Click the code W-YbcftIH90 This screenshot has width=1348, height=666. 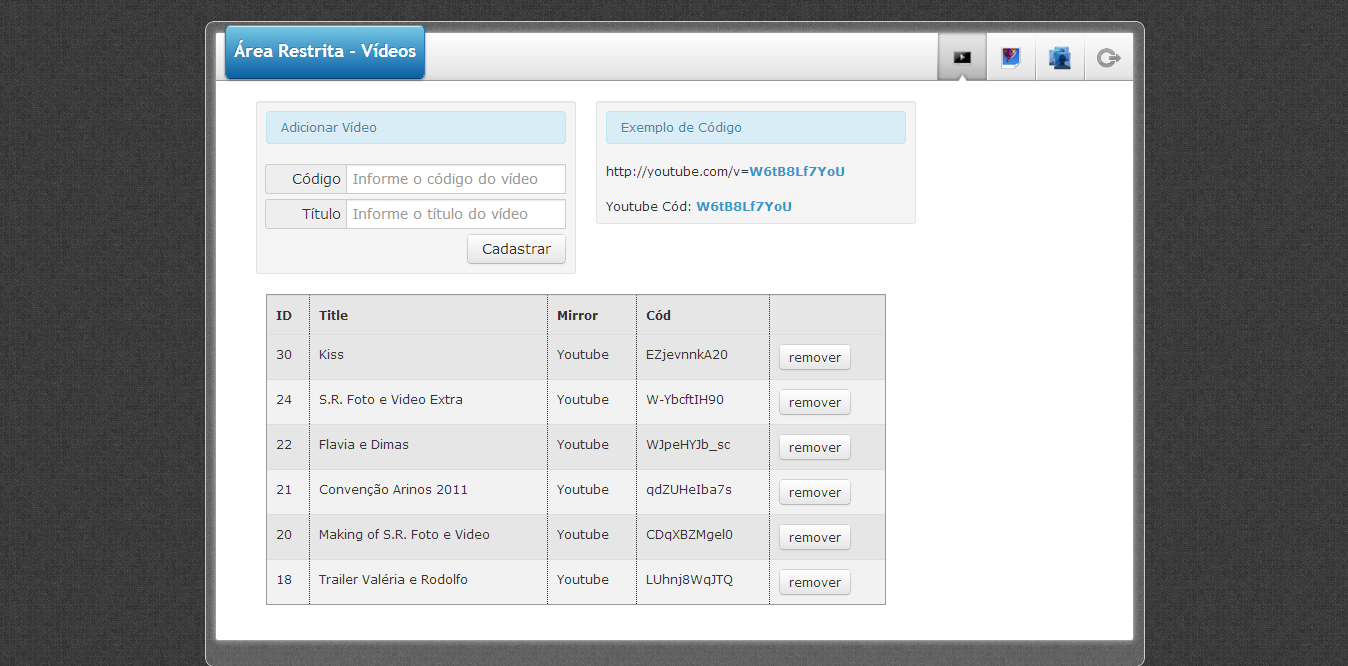685,400
